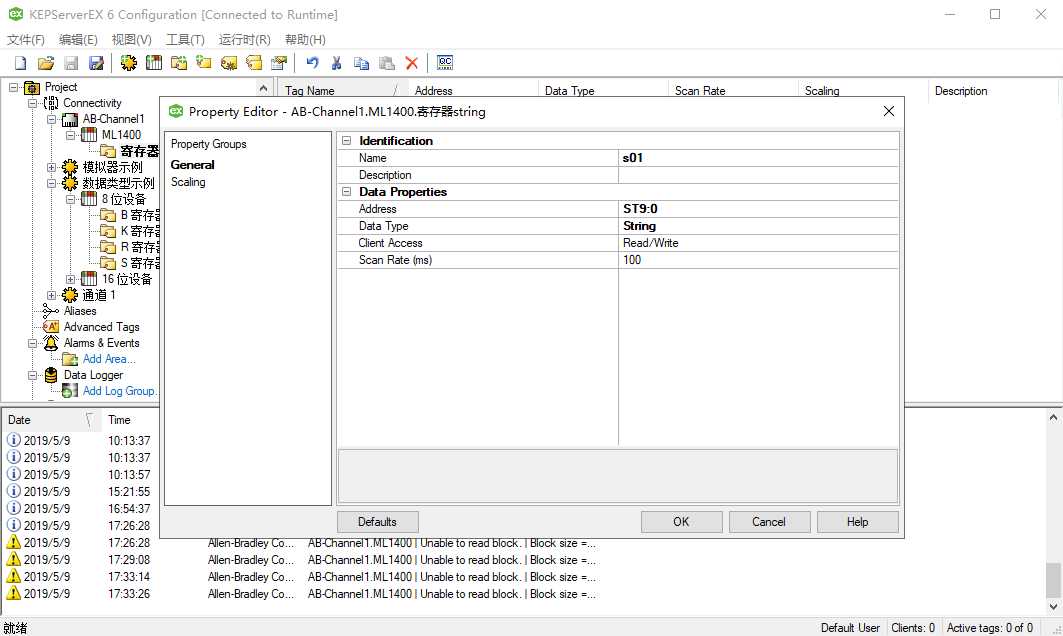Click the New Tag Group icon

[x=179, y=63]
